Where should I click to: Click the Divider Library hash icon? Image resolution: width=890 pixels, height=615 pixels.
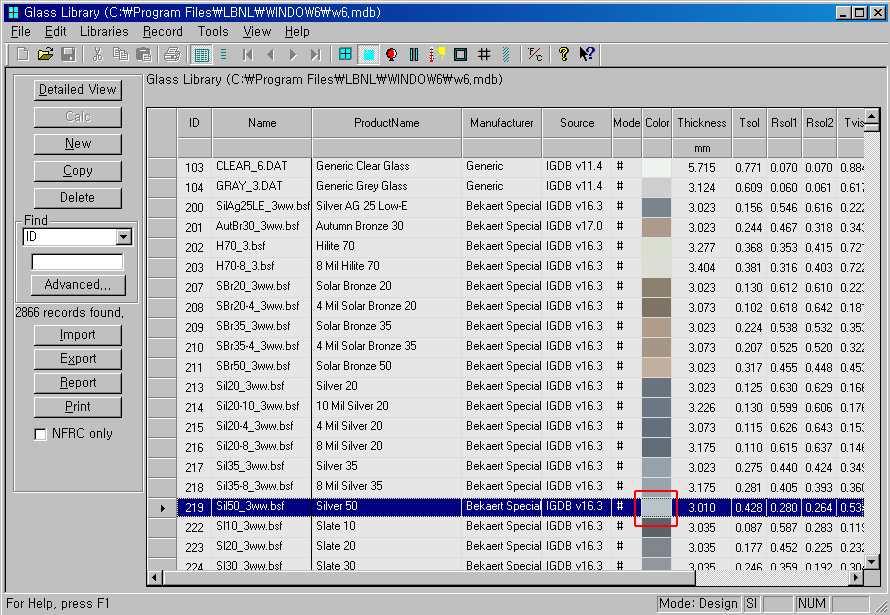(x=484, y=54)
